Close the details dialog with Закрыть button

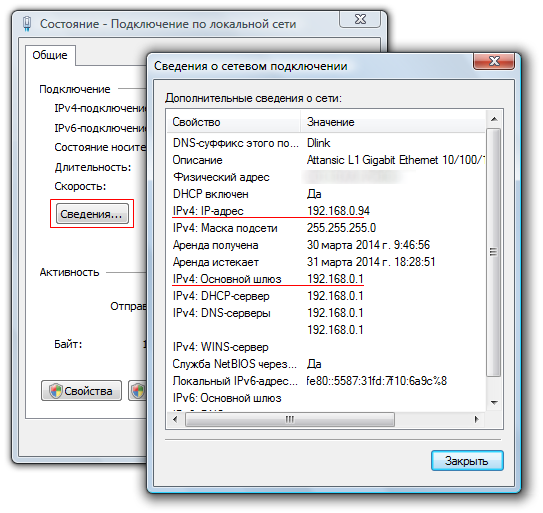coord(467,460)
